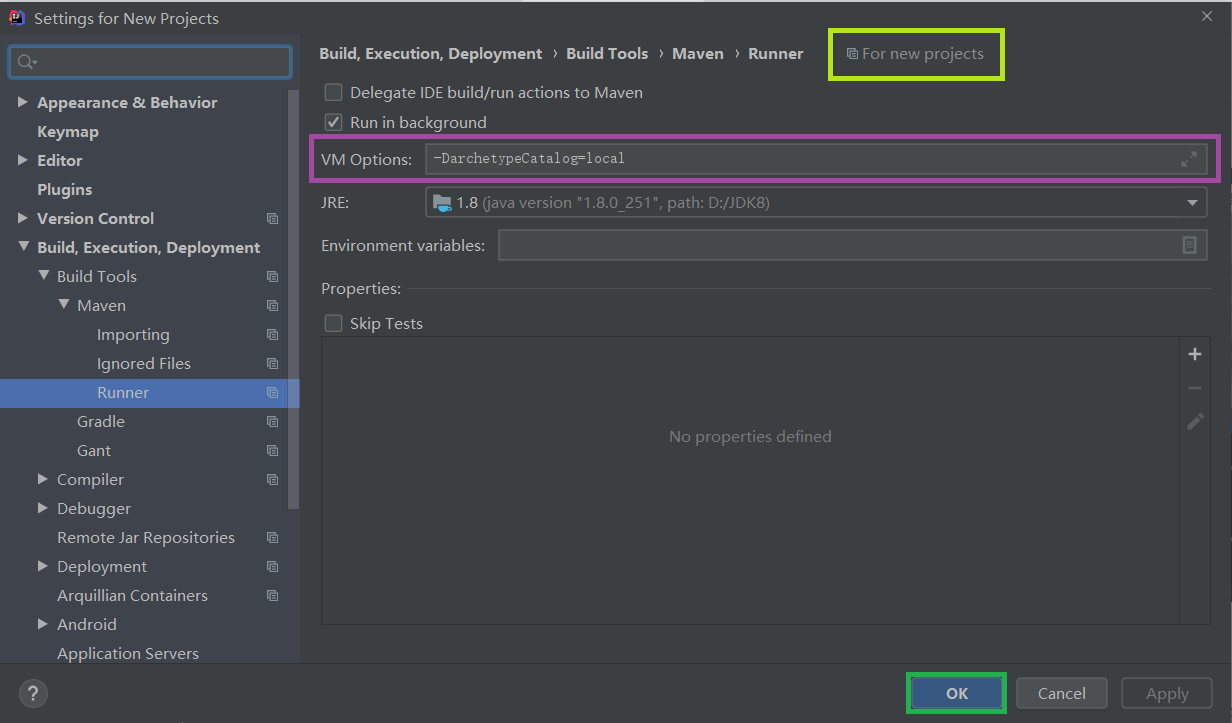
Task: Enable Delegate IDE build/run actions to Maven
Action: pos(334,92)
